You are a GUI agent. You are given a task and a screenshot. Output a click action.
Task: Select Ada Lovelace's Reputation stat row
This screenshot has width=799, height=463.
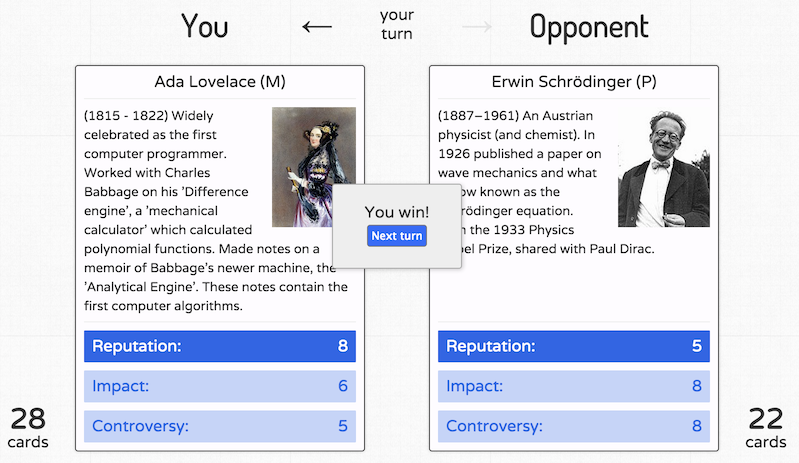click(x=220, y=346)
